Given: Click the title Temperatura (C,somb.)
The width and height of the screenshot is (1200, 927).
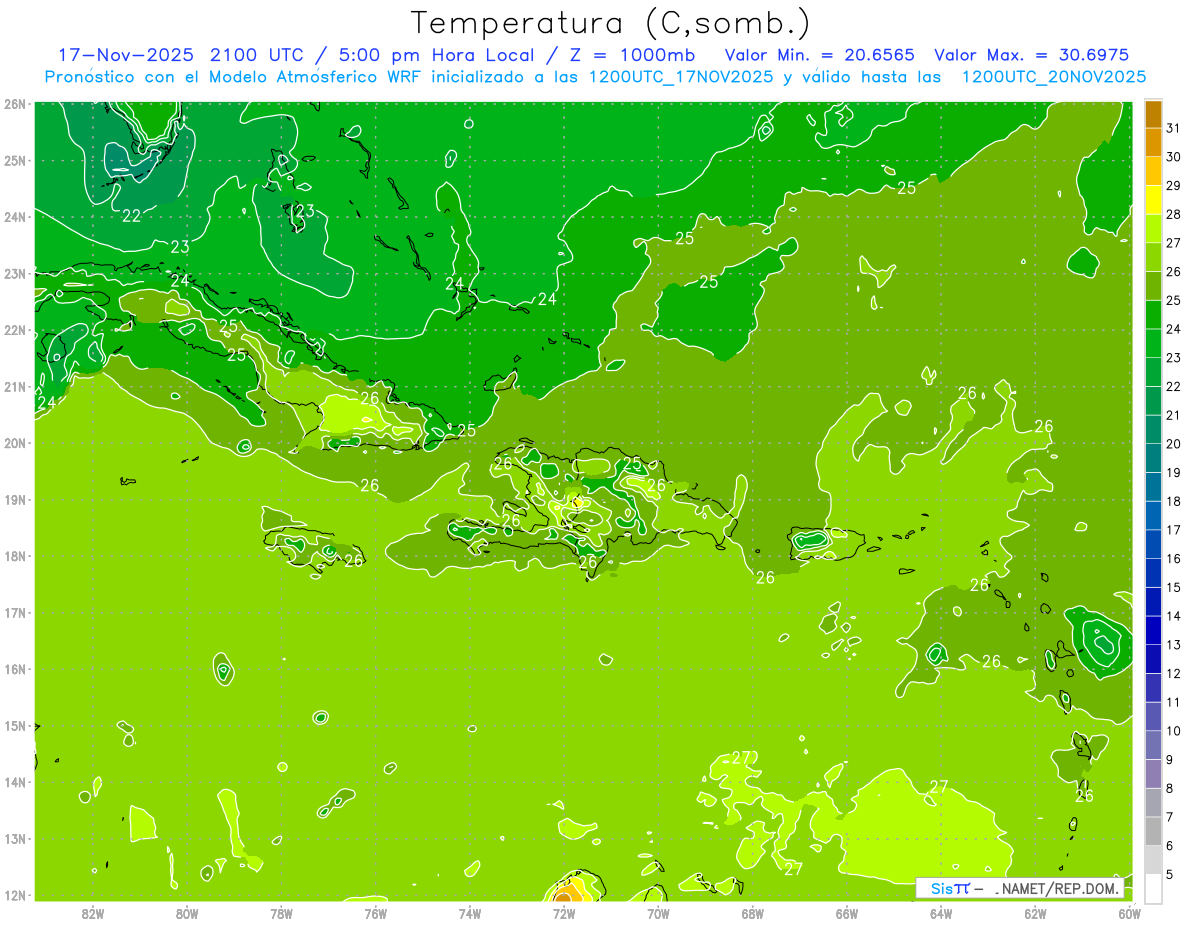Looking at the screenshot, I should click(611, 23).
